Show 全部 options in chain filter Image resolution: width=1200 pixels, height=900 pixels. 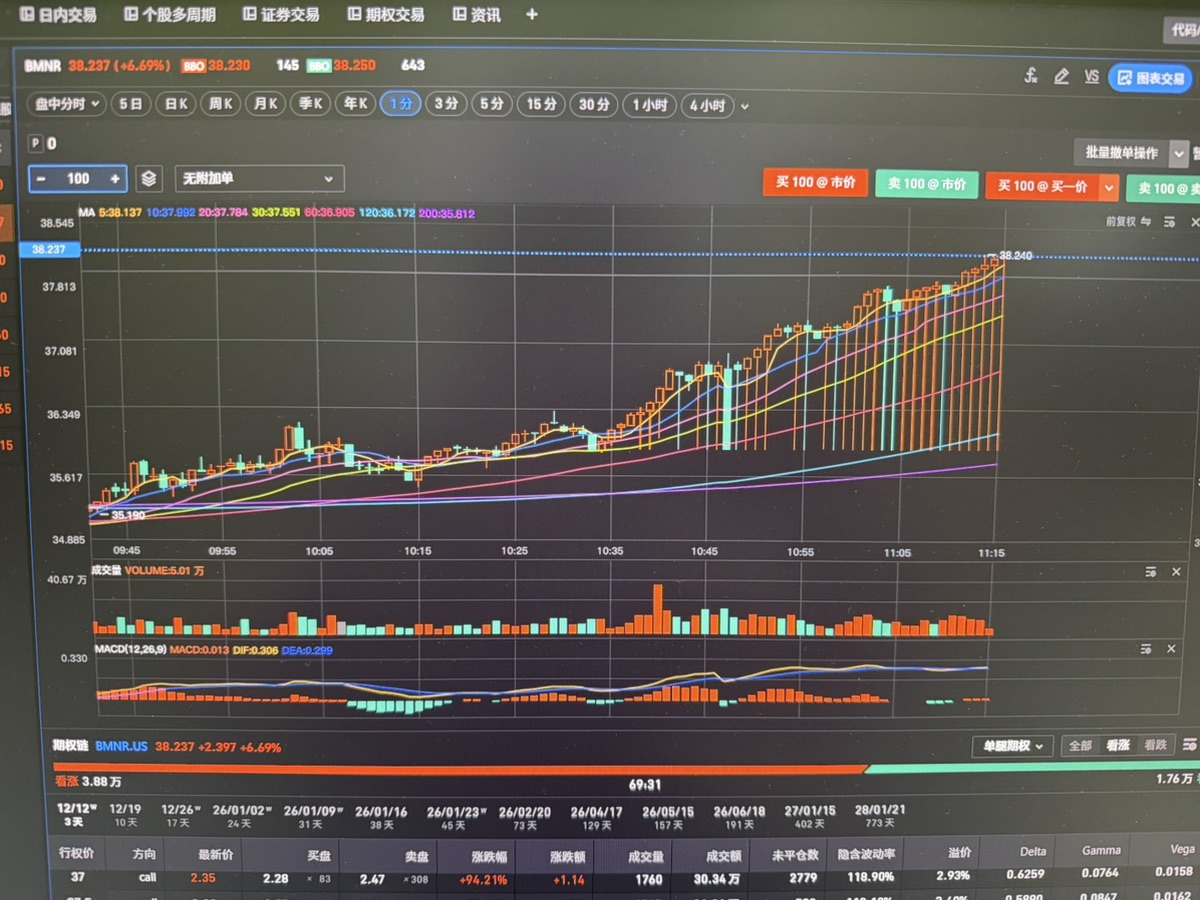[x=1081, y=746]
